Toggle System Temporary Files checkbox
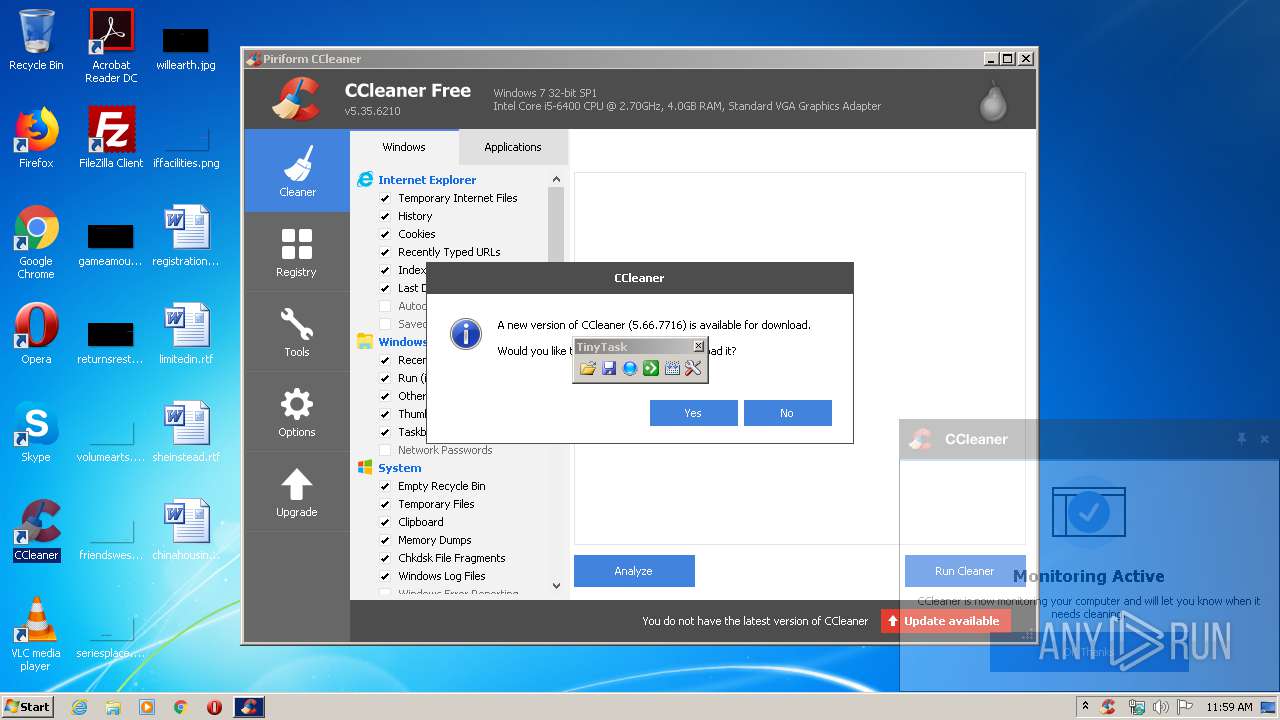 (x=385, y=504)
